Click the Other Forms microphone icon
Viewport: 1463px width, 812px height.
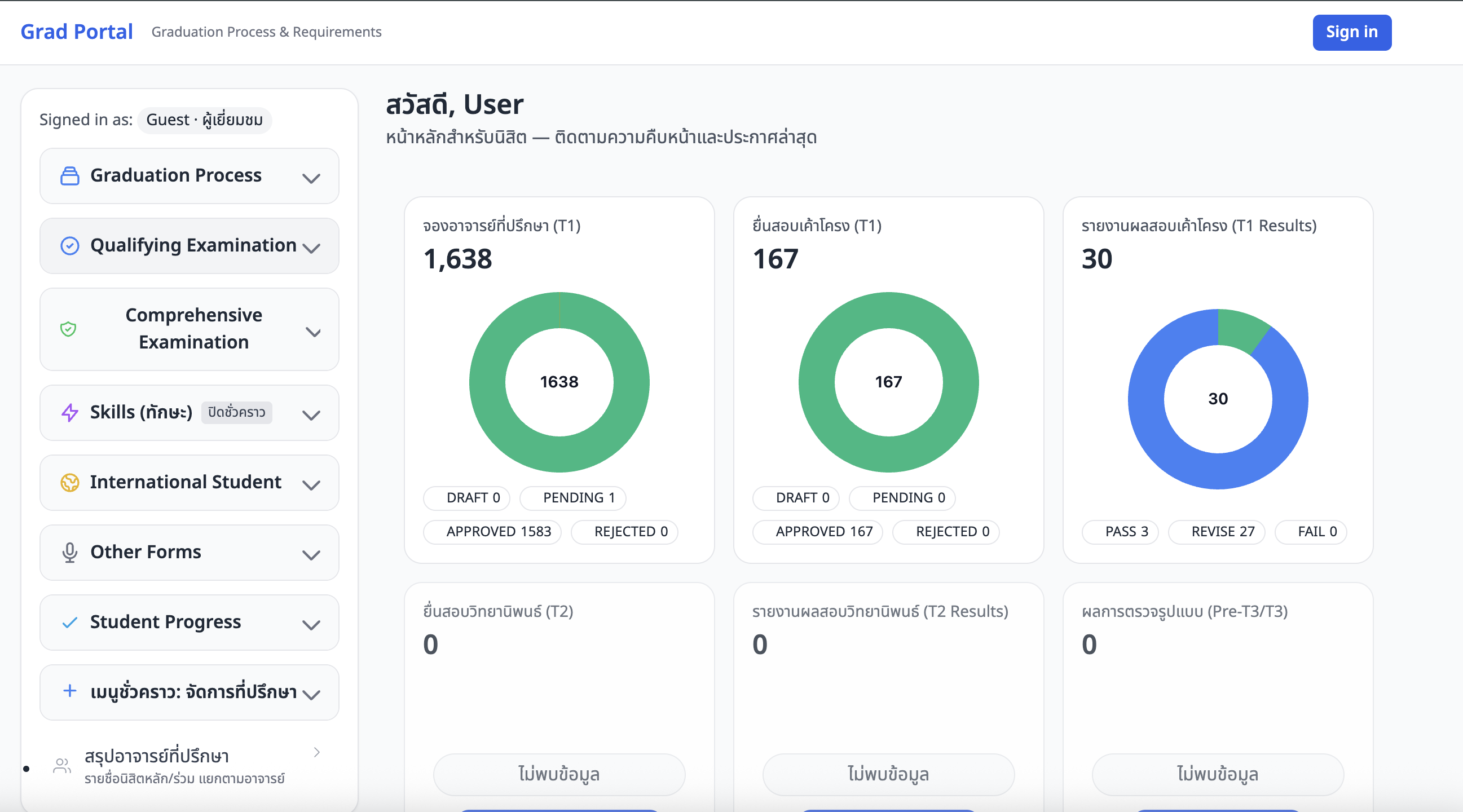coord(69,552)
